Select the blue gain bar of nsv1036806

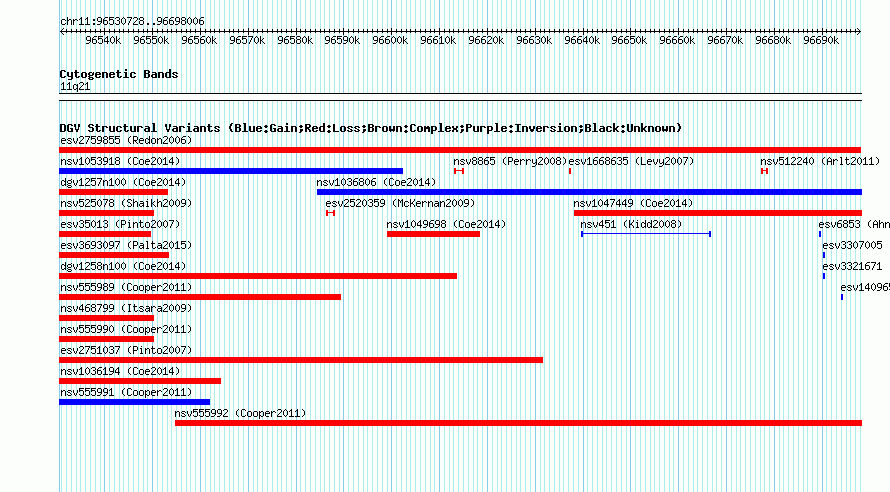589,192
